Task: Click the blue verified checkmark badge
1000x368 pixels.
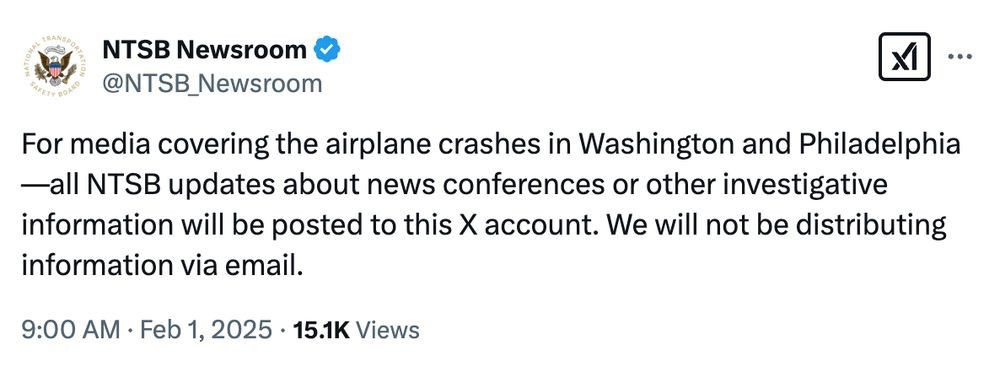Action: 327,49
